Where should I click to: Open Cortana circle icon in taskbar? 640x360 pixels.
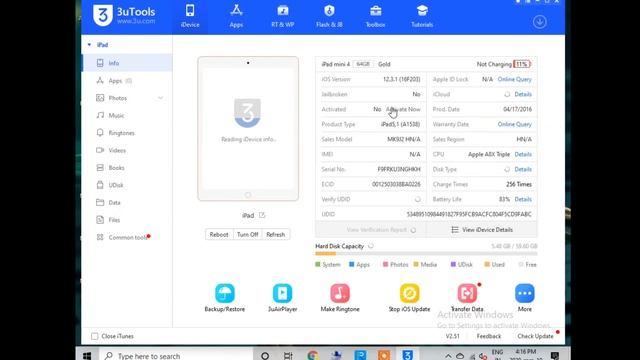pos(265,356)
